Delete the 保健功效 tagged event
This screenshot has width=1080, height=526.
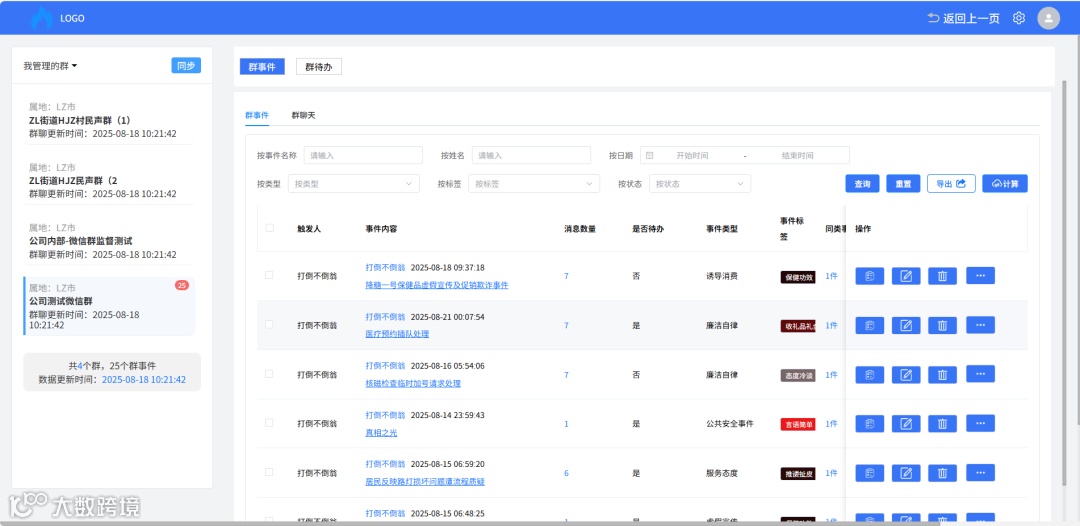pyautogui.click(x=943, y=276)
